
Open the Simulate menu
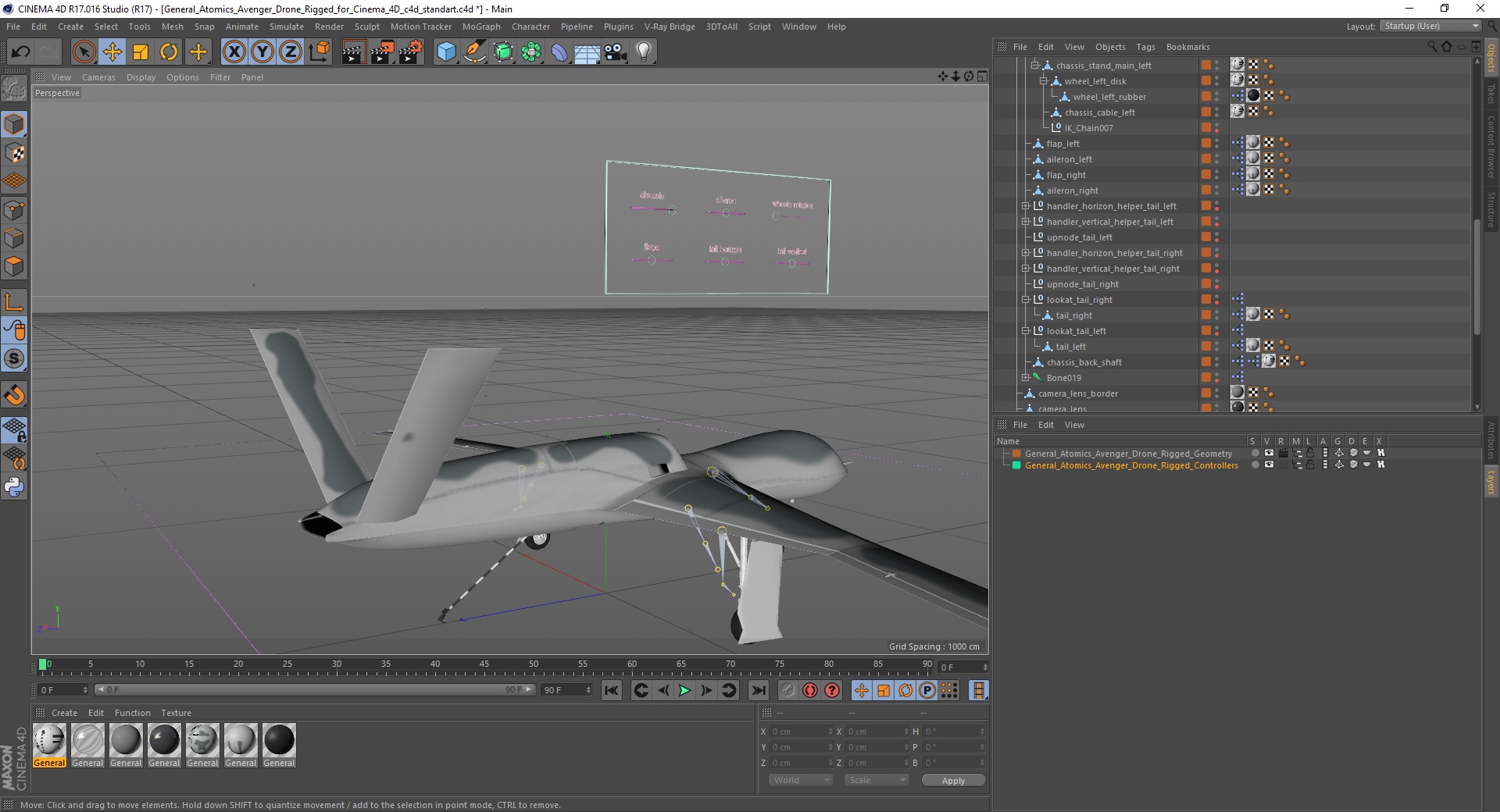coord(286,27)
